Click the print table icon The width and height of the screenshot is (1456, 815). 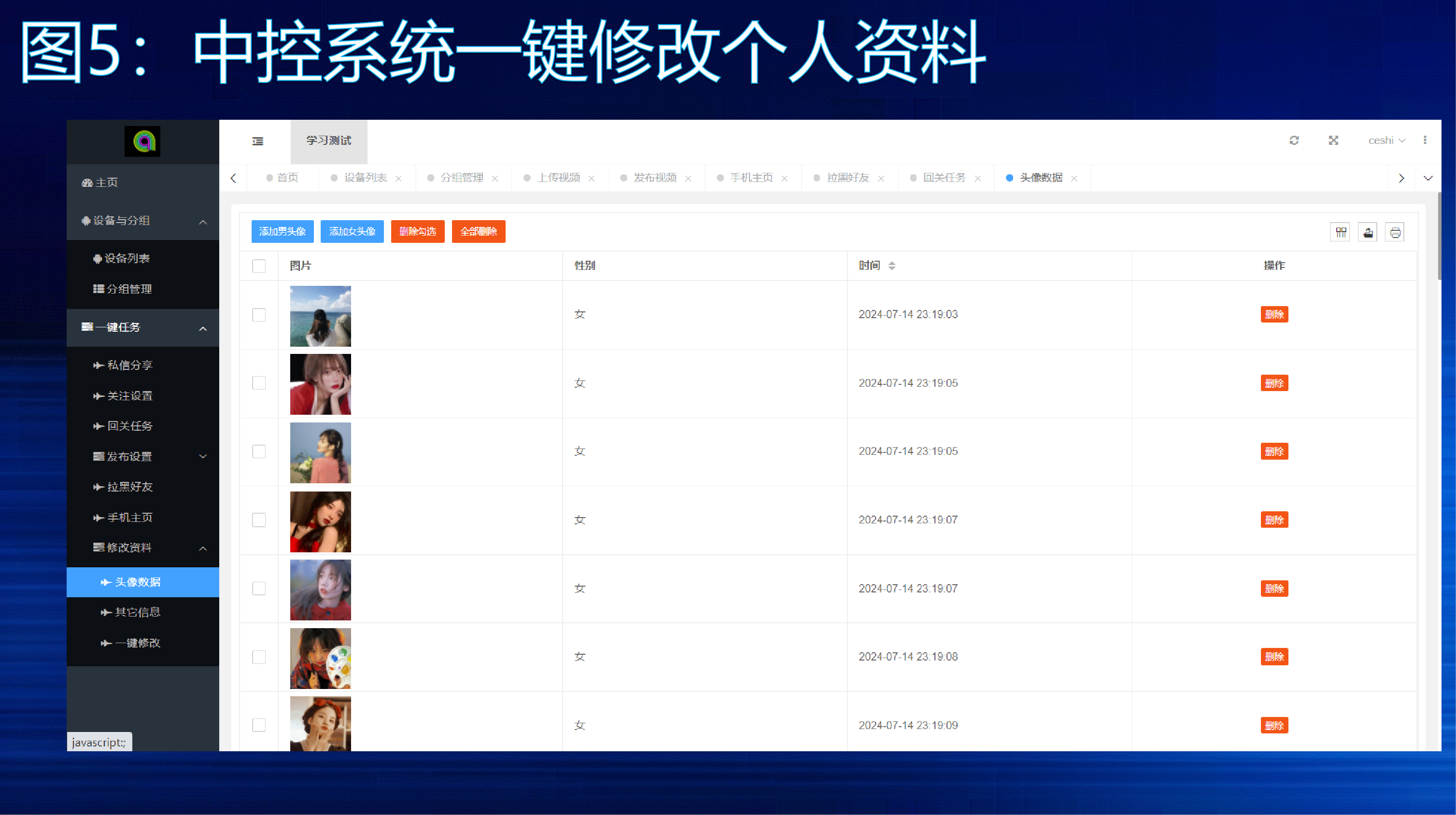[x=1395, y=232]
